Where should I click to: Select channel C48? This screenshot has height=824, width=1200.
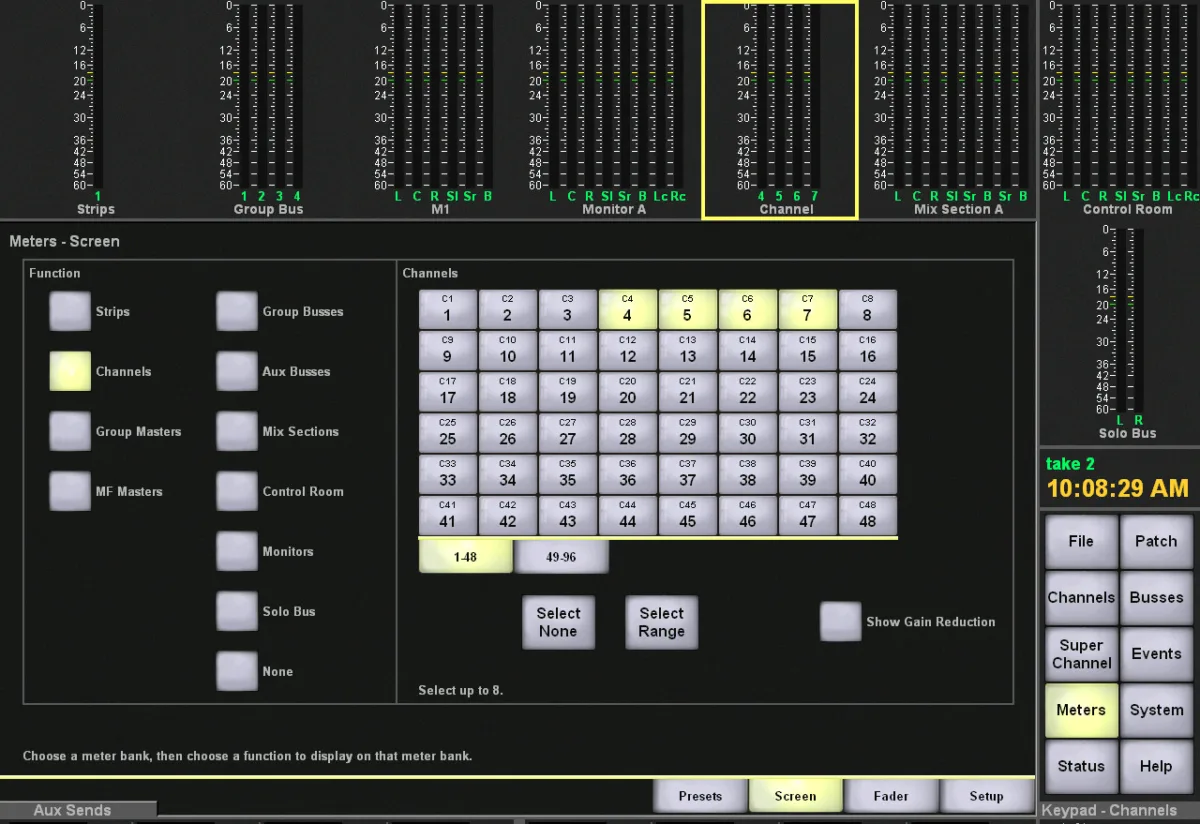[x=868, y=515]
